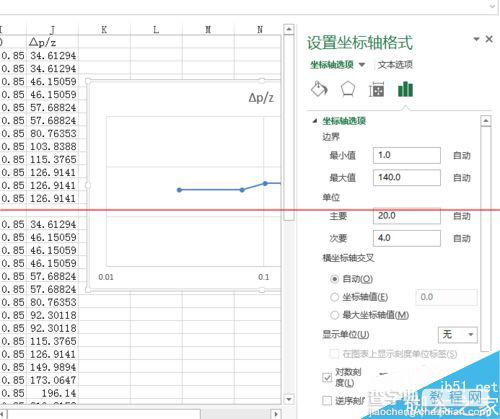Open the Size & Properties icon
The image size is (500, 419).
coord(376,89)
